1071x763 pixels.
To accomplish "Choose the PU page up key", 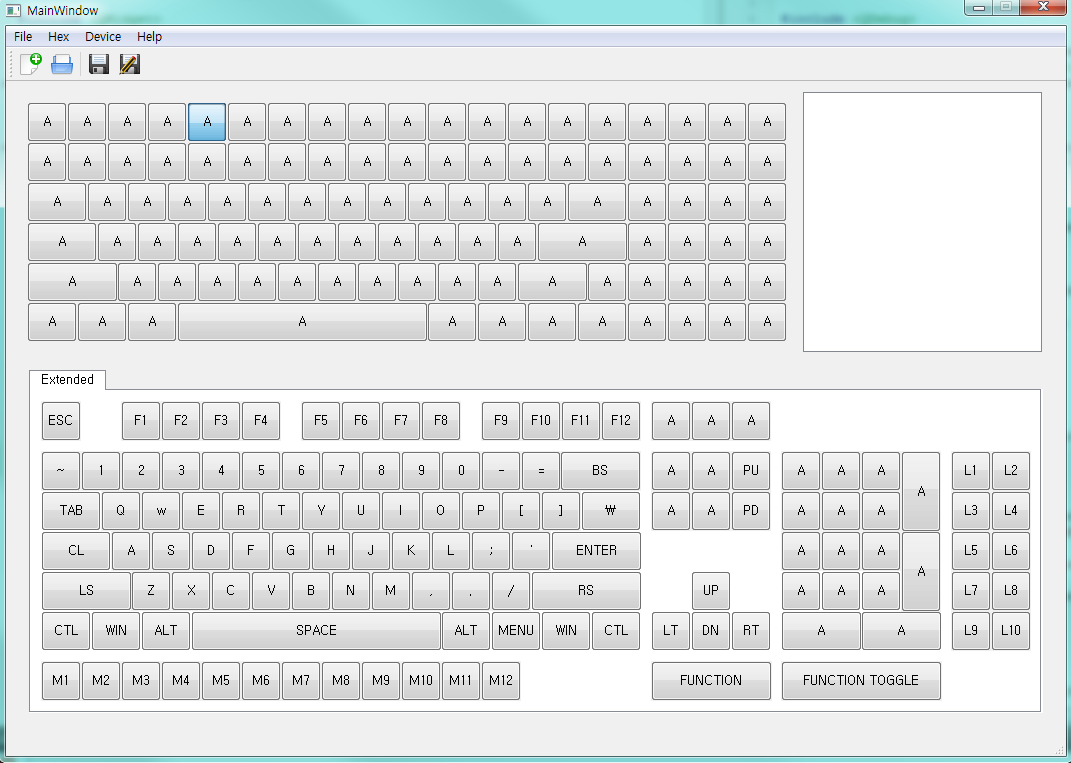I will point(751,471).
